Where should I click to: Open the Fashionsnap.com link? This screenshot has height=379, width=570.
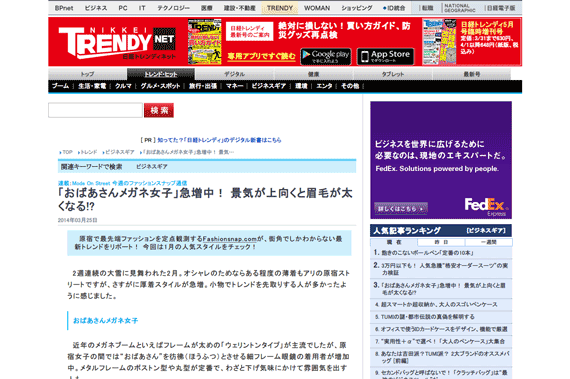point(230,239)
